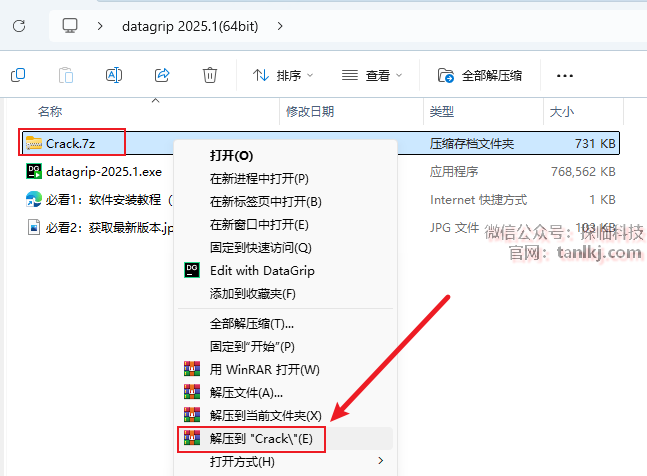The image size is (647, 476).
Task: Click the WinRAR icon beside 解压到当前文件夹
Action: (x=192, y=415)
